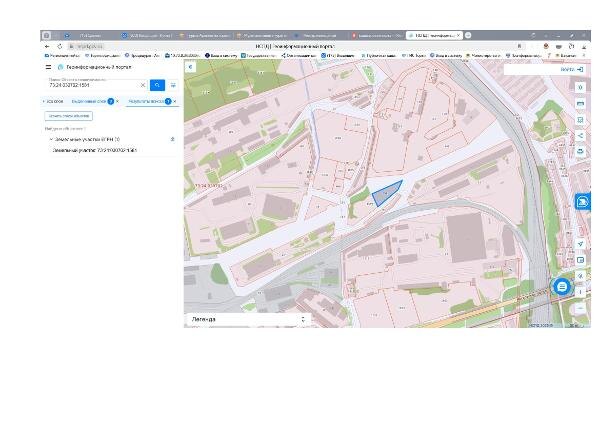
Task: Open the first bookmark in the bookmarks bar
Action: click(x=62, y=55)
